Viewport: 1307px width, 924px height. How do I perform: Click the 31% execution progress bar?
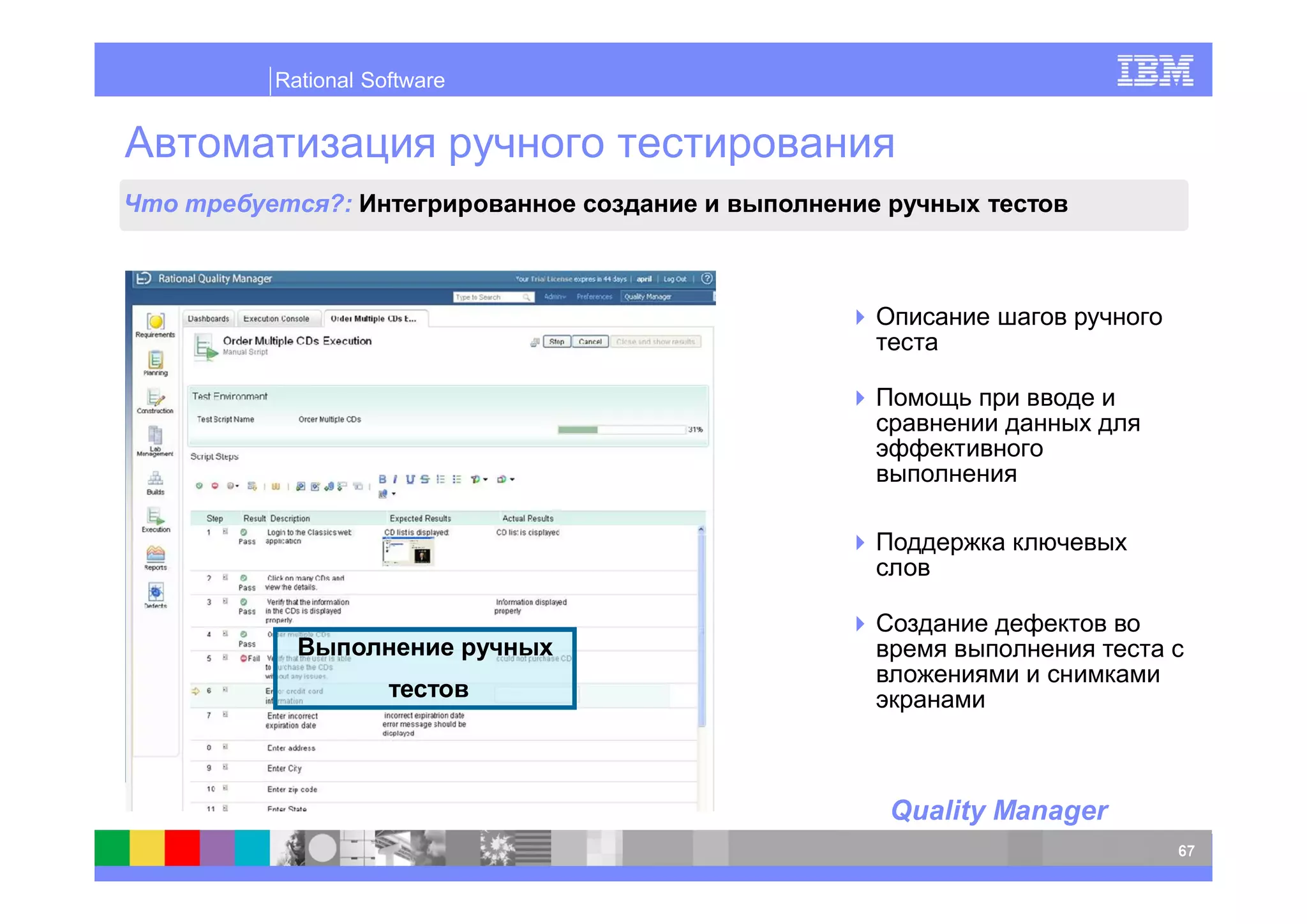(x=622, y=429)
